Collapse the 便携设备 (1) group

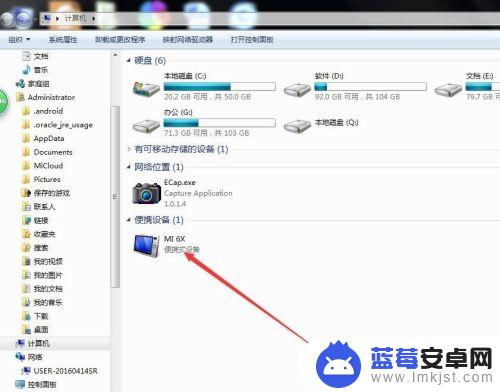tap(129, 220)
